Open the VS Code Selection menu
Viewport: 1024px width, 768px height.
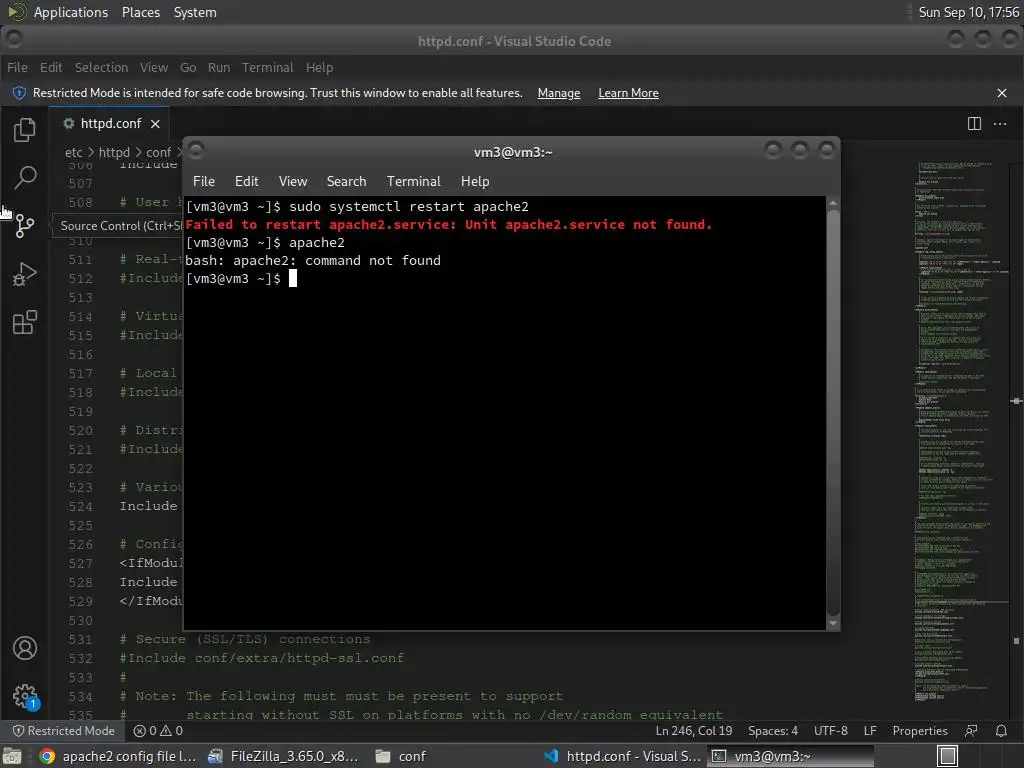(x=101, y=67)
